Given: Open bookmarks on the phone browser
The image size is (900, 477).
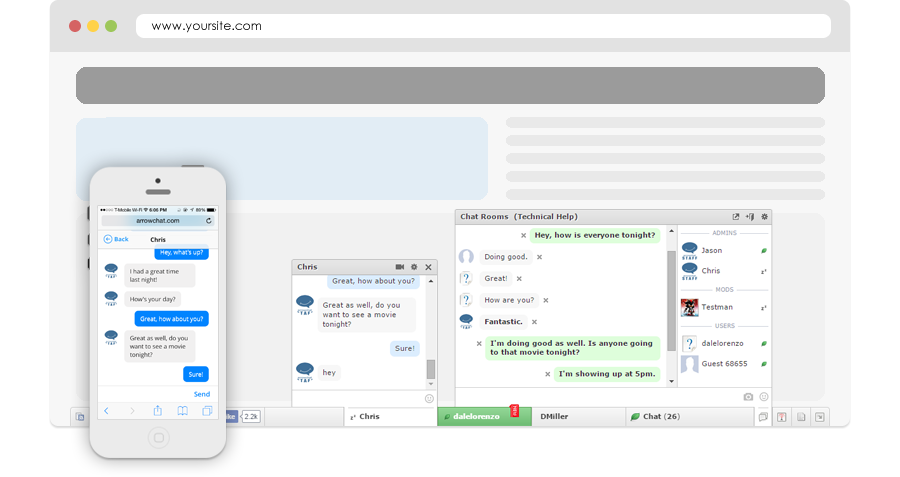Looking at the screenshot, I should (183, 411).
